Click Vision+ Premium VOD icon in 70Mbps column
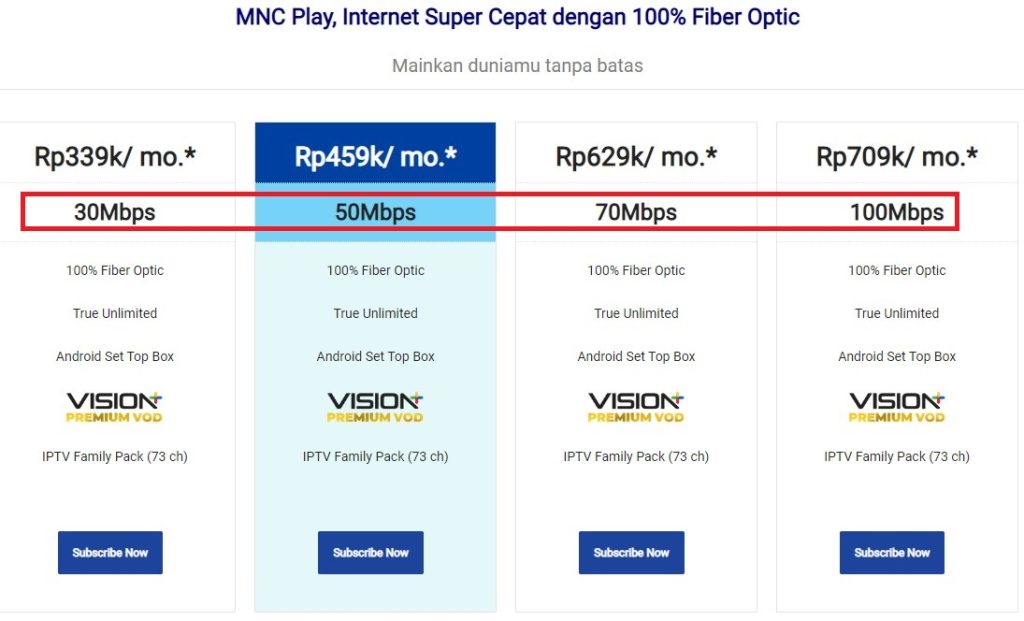 pos(636,405)
